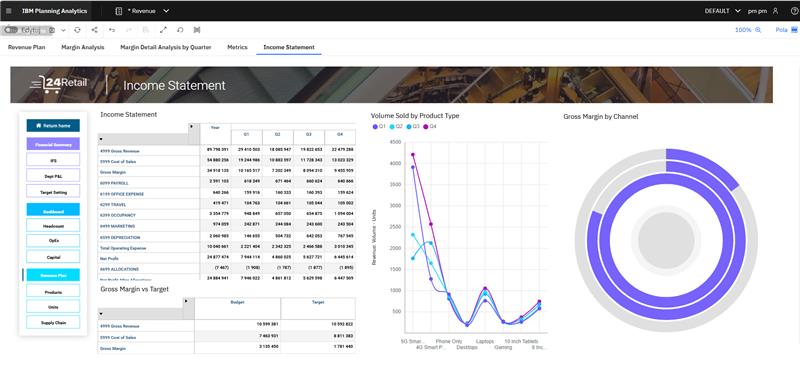The width and height of the screenshot is (800, 383).
Task: Toggle the Q3 legend dot in chart
Action: (409, 126)
